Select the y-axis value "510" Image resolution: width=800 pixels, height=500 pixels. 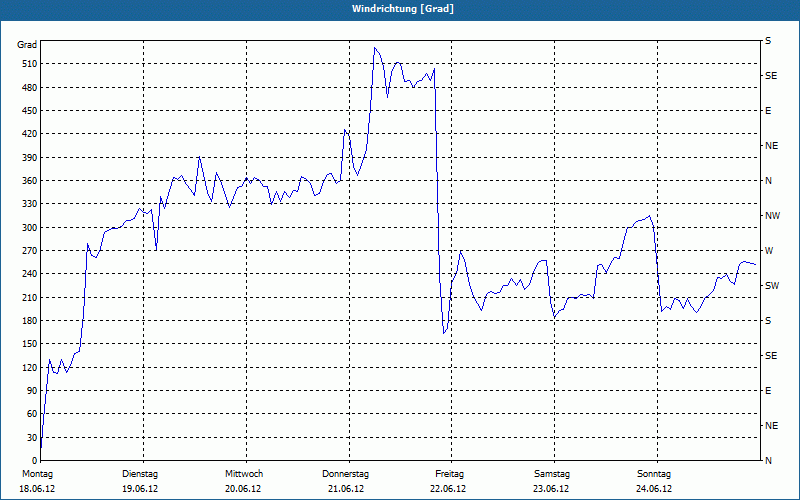[x=30, y=64]
